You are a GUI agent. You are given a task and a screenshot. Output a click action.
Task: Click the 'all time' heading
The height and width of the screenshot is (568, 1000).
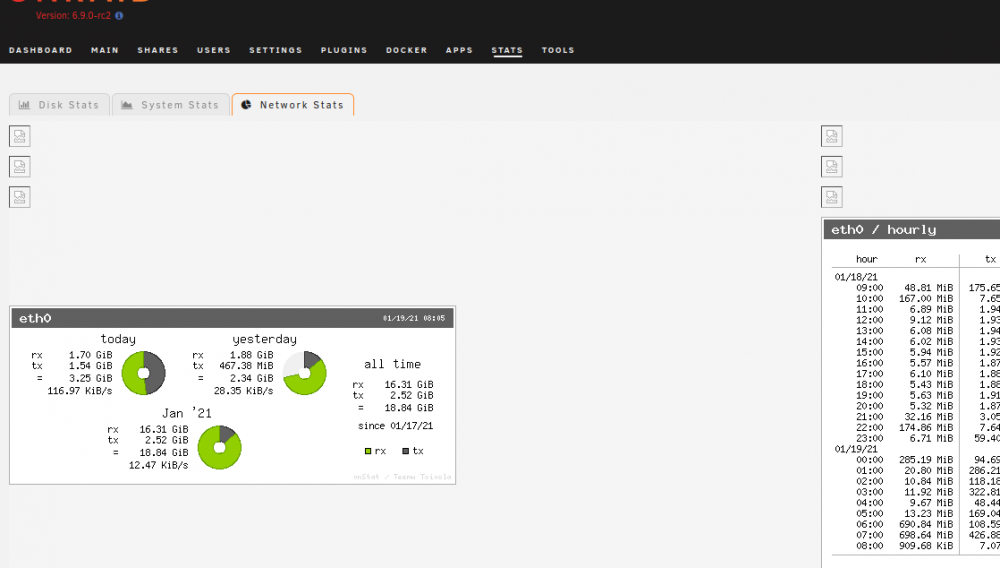click(x=392, y=364)
